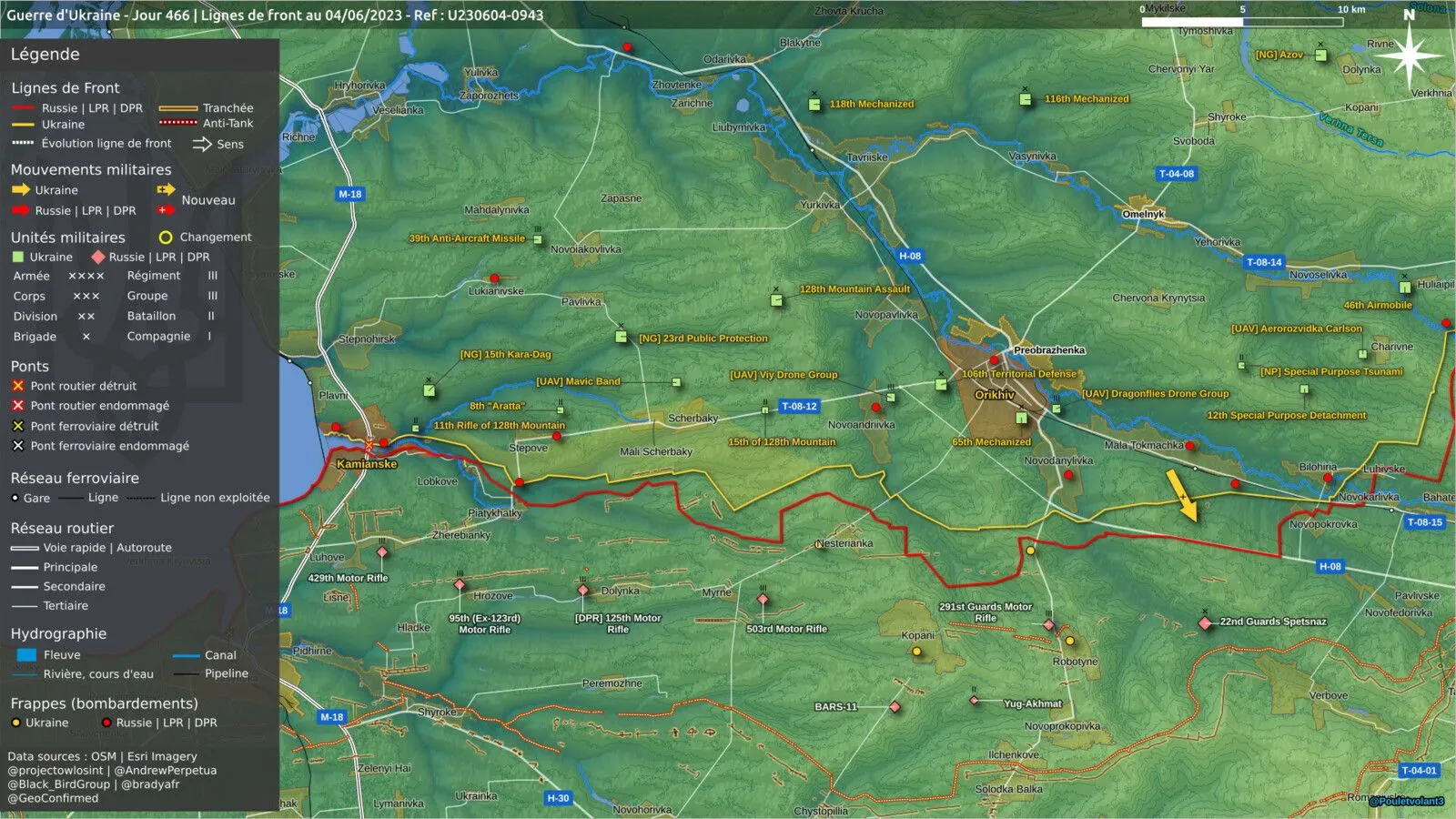
Task: Click the M-18 road shield near Richne
Action: tap(350, 194)
